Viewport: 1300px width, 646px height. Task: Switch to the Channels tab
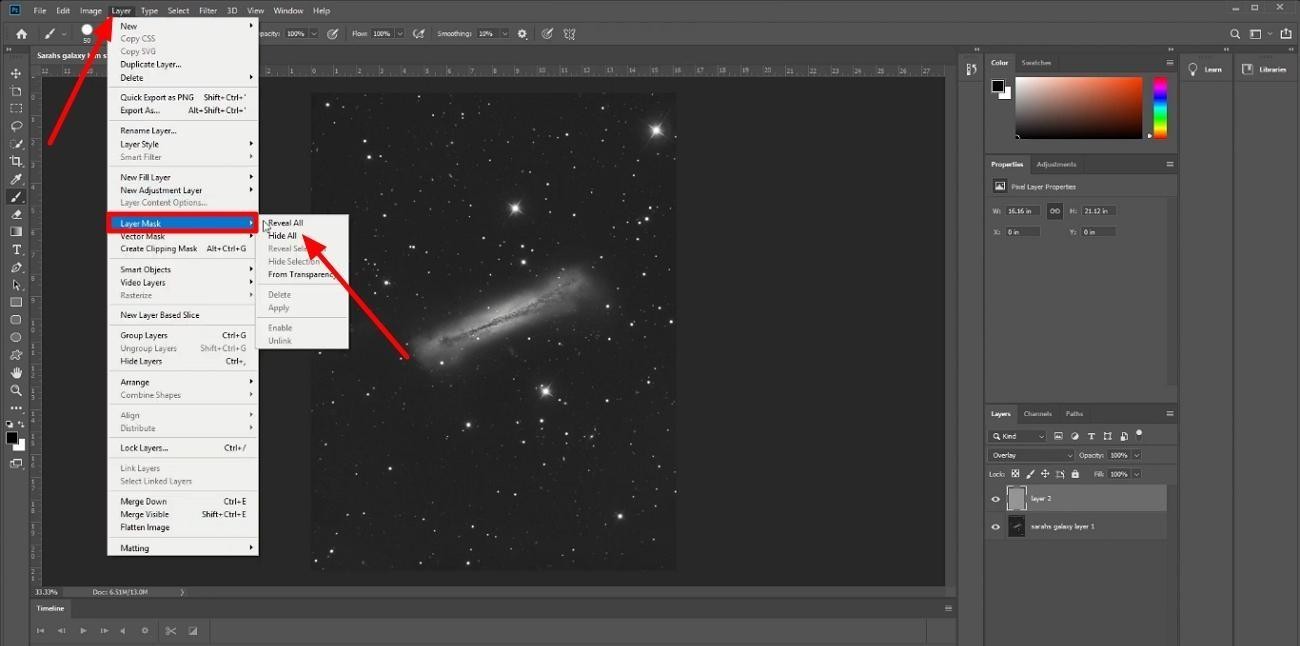click(x=1037, y=414)
